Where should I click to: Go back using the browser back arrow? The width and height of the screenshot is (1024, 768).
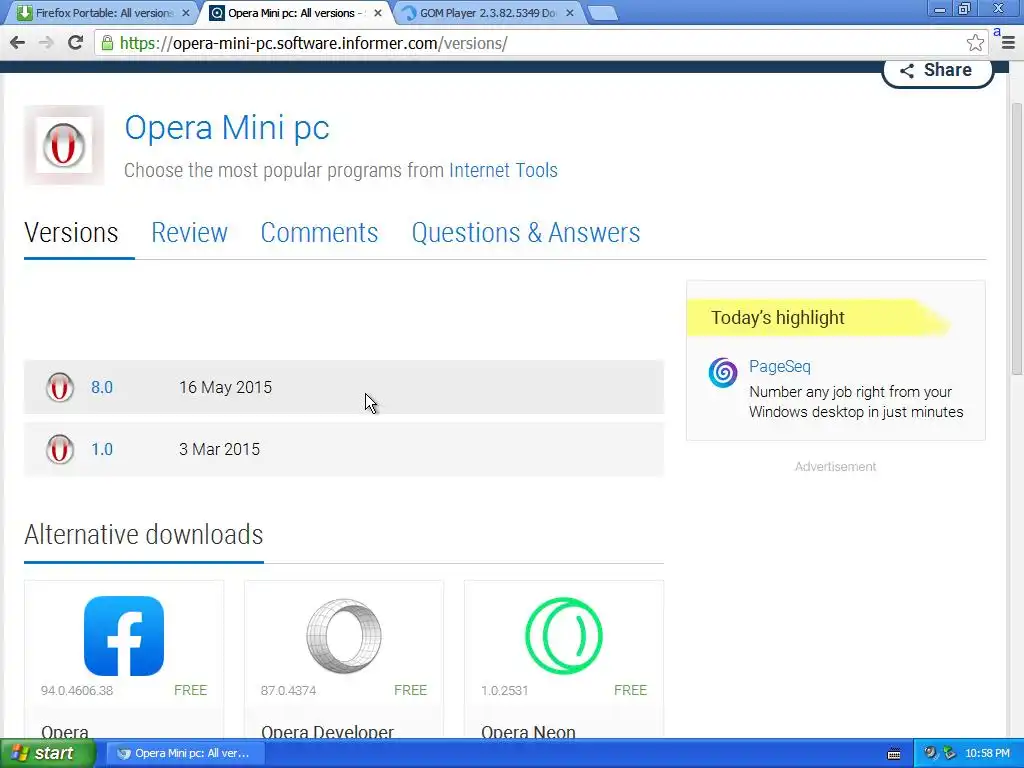(x=18, y=43)
